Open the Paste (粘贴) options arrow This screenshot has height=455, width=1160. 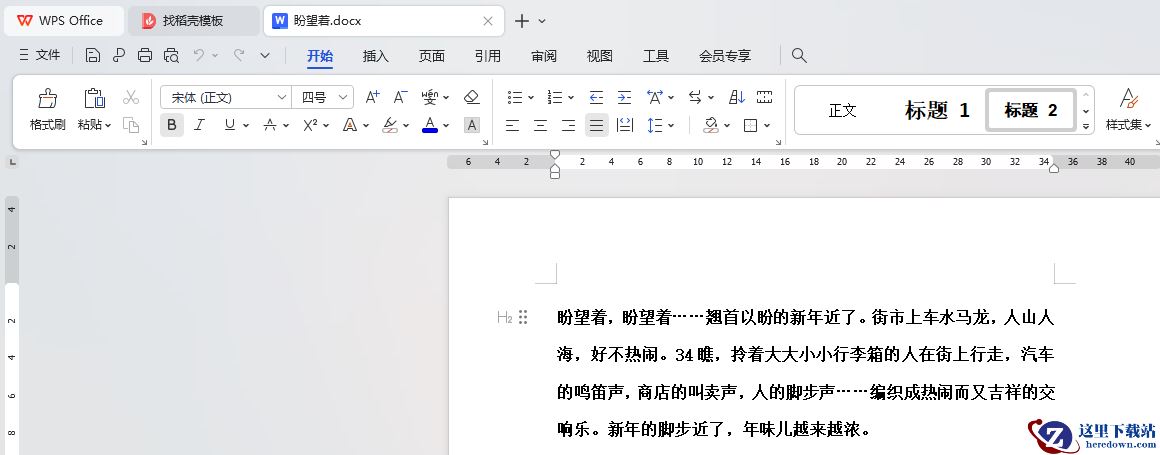point(108,125)
